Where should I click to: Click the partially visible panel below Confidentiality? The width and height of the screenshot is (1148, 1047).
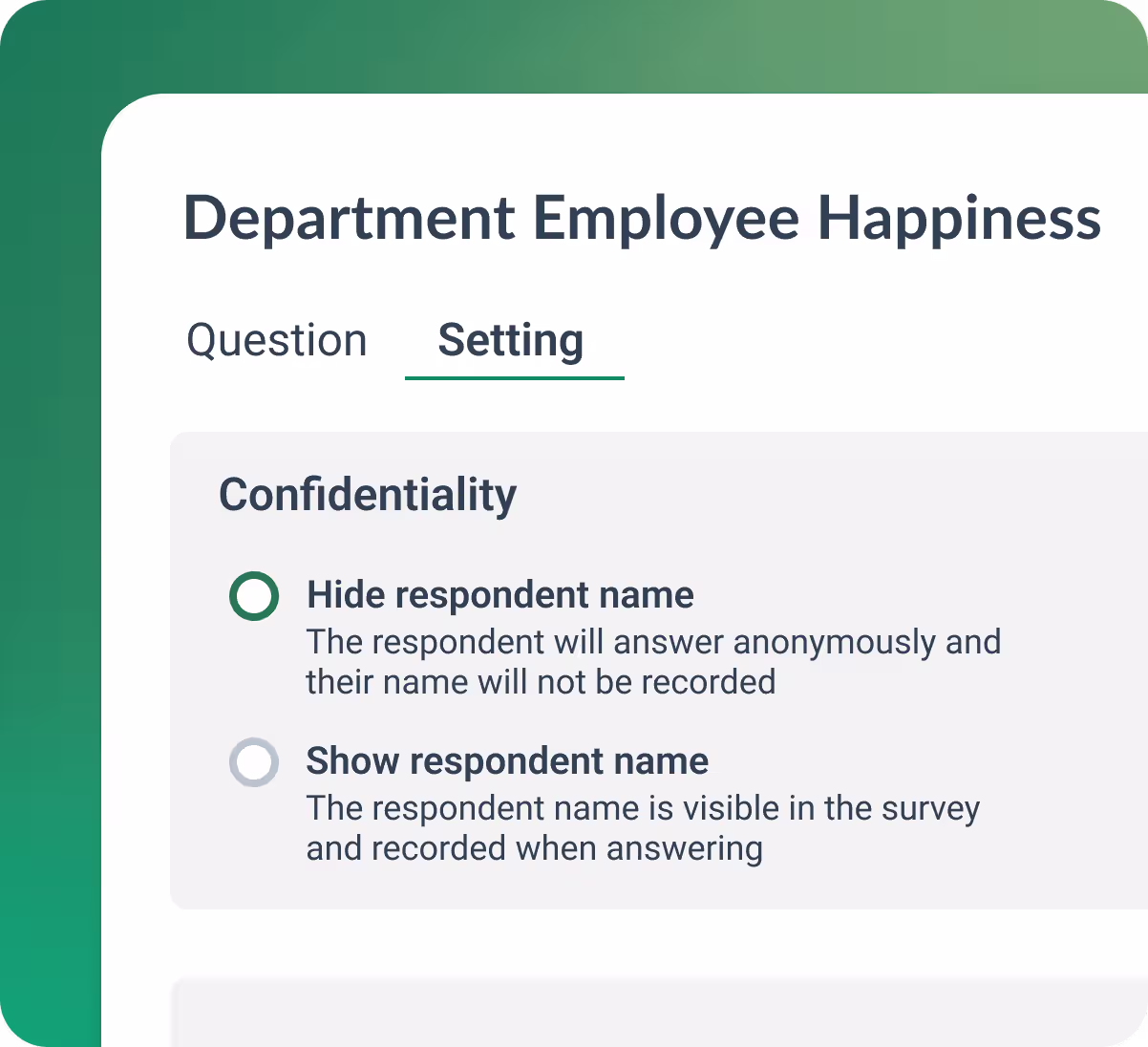point(659,1013)
